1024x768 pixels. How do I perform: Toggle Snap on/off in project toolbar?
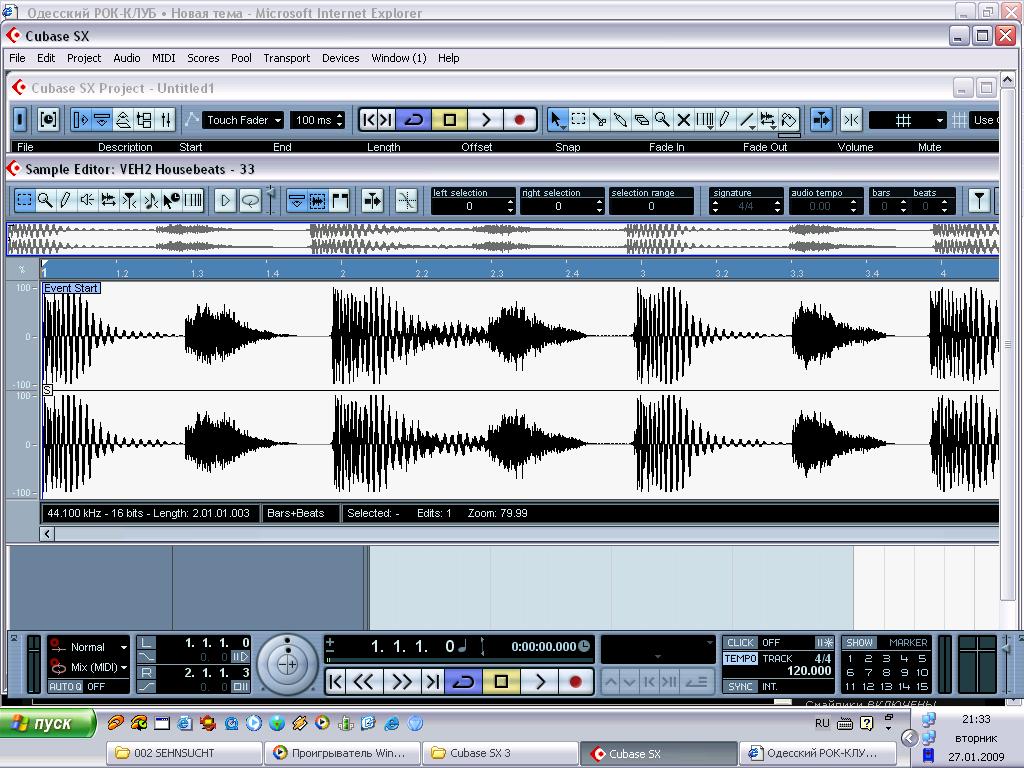point(852,120)
